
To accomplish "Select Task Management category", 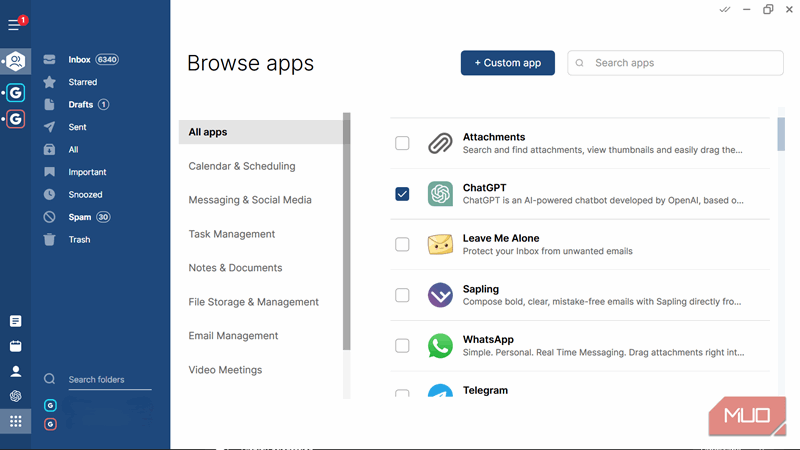I will [x=232, y=234].
